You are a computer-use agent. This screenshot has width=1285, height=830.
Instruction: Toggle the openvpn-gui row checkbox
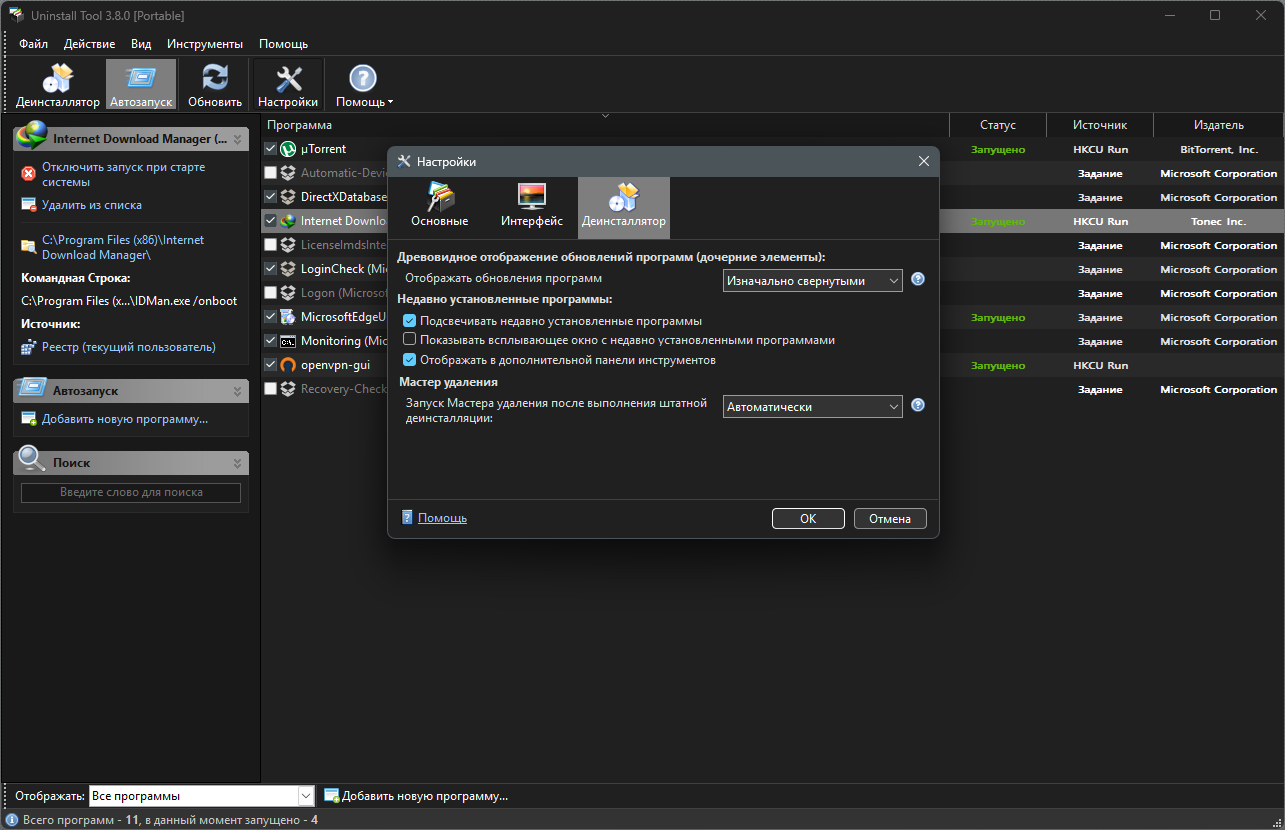pos(270,365)
